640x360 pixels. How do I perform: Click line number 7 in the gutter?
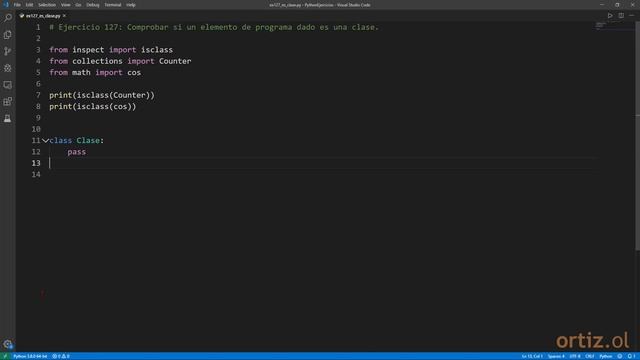coord(38,95)
